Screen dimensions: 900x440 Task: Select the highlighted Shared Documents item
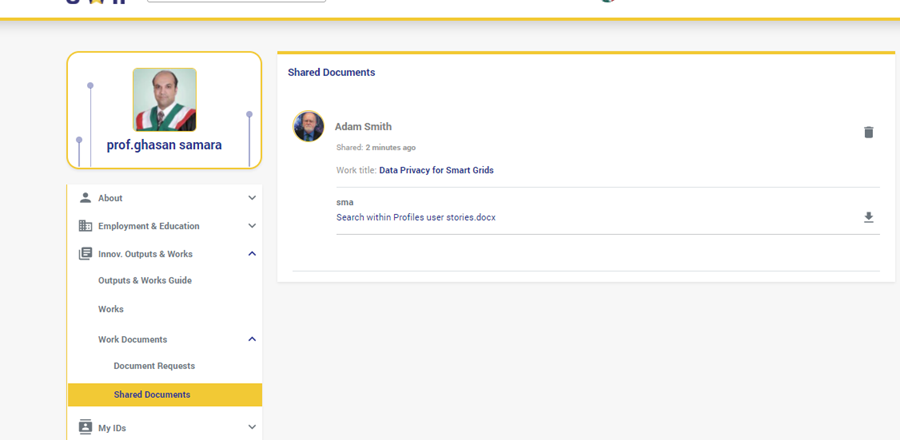coord(152,395)
